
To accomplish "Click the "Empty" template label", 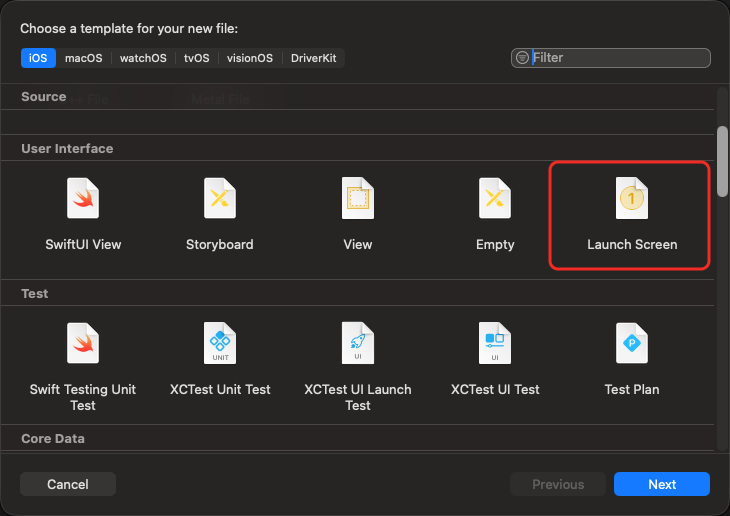I will (495, 244).
